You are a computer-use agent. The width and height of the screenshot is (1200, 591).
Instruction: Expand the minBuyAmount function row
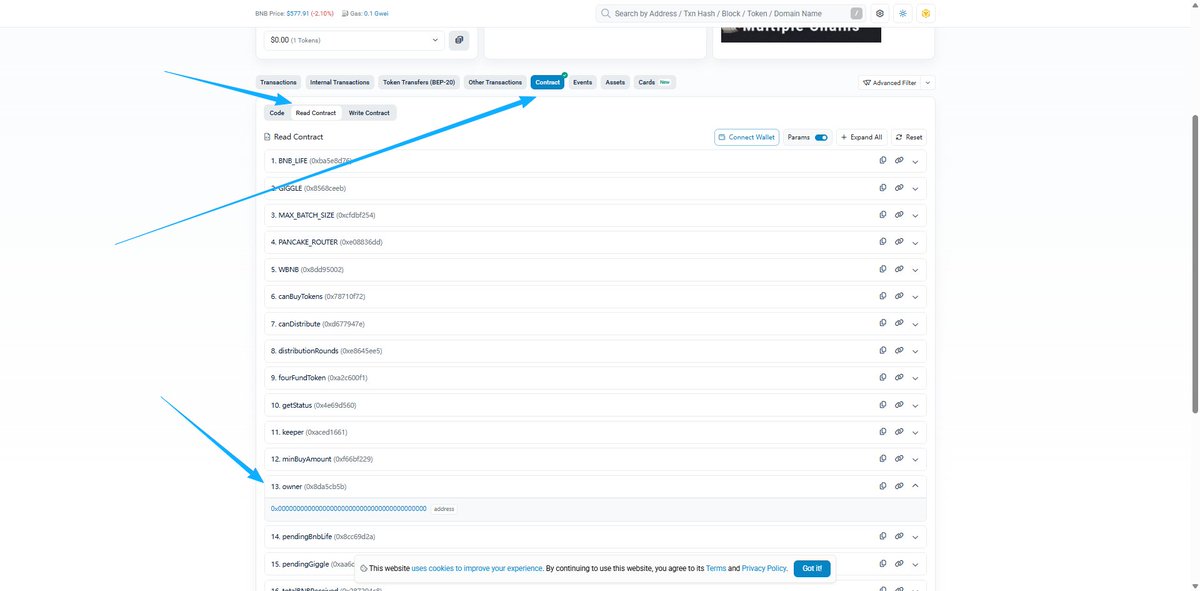point(915,458)
